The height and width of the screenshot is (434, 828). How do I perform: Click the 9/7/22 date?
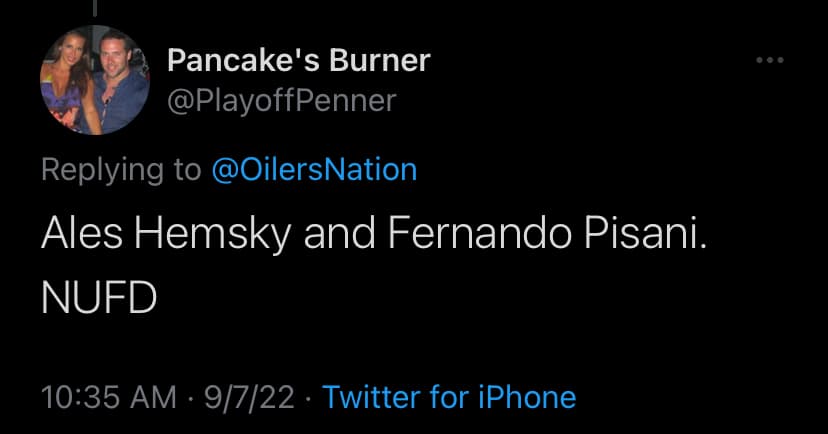coord(249,397)
